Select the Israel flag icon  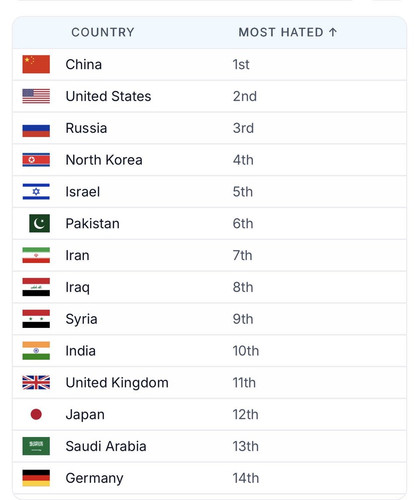[36, 192]
